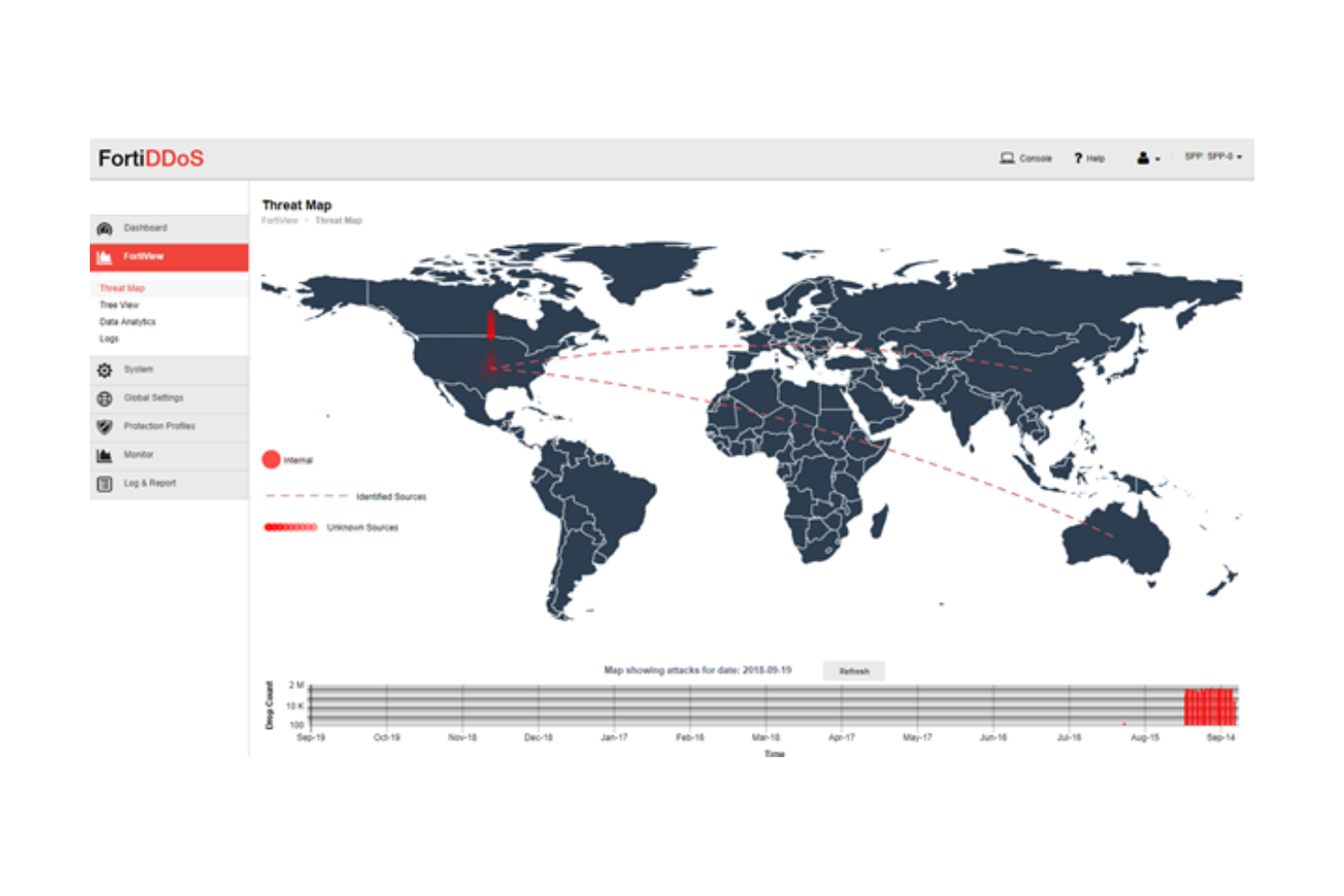Click the Dec-18 time axis label
Image resolution: width=1344 pixels, height=896 pixels.
click(539, 738)
